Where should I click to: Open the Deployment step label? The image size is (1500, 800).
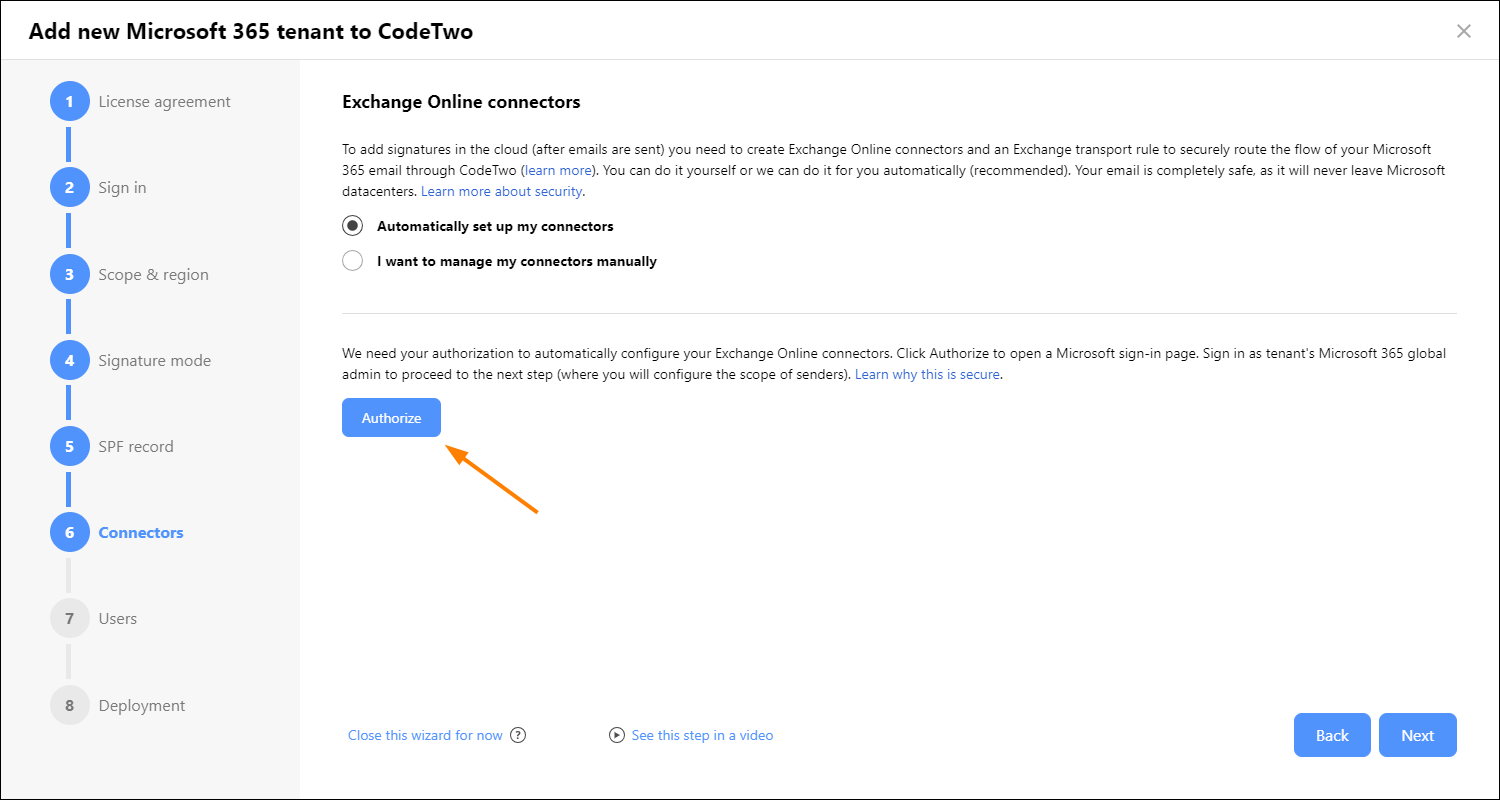click(x=142, y=705)
